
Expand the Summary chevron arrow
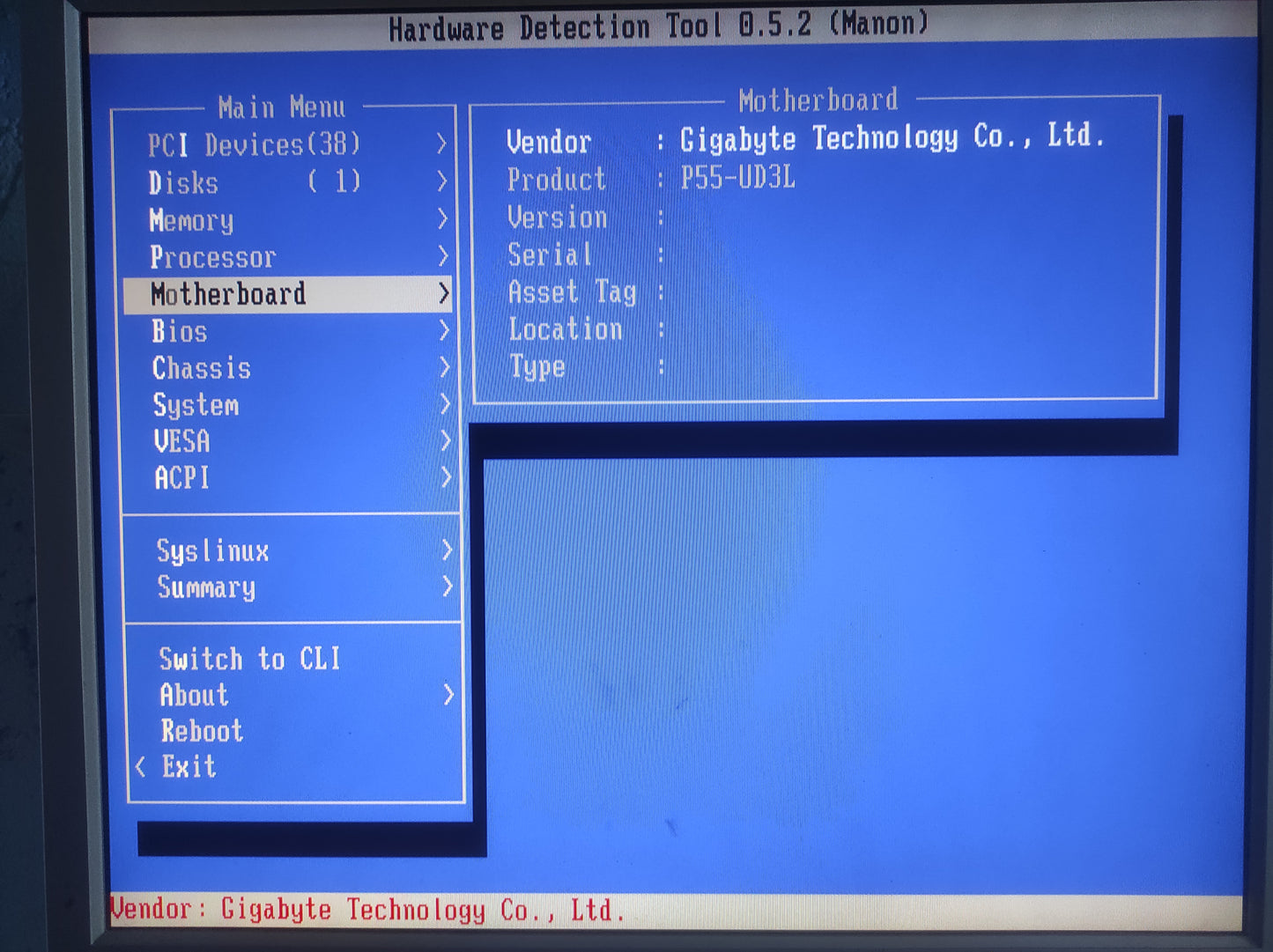point(447,587)
